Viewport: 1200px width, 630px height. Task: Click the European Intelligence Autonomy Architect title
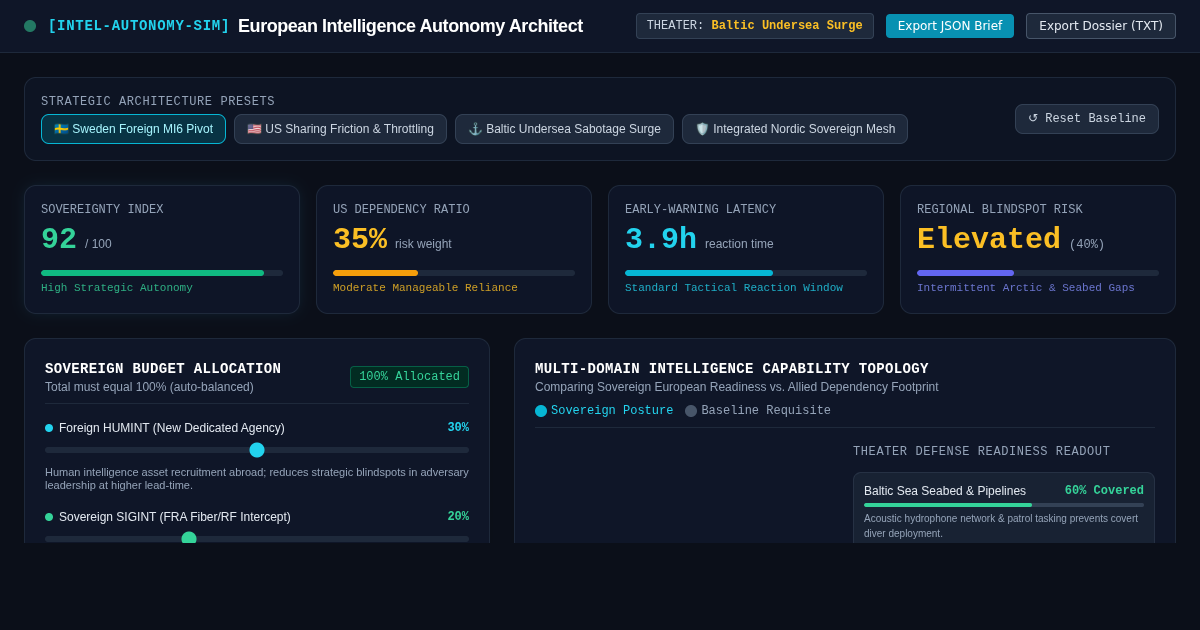point(410,26)
